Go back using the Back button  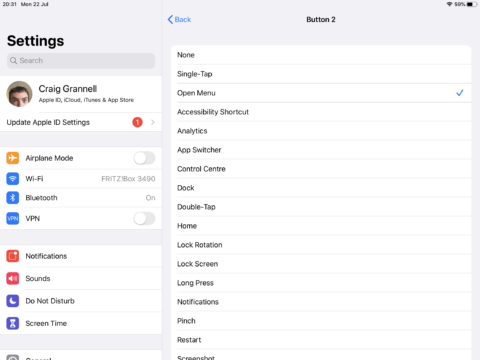click(x=179, y=19)
